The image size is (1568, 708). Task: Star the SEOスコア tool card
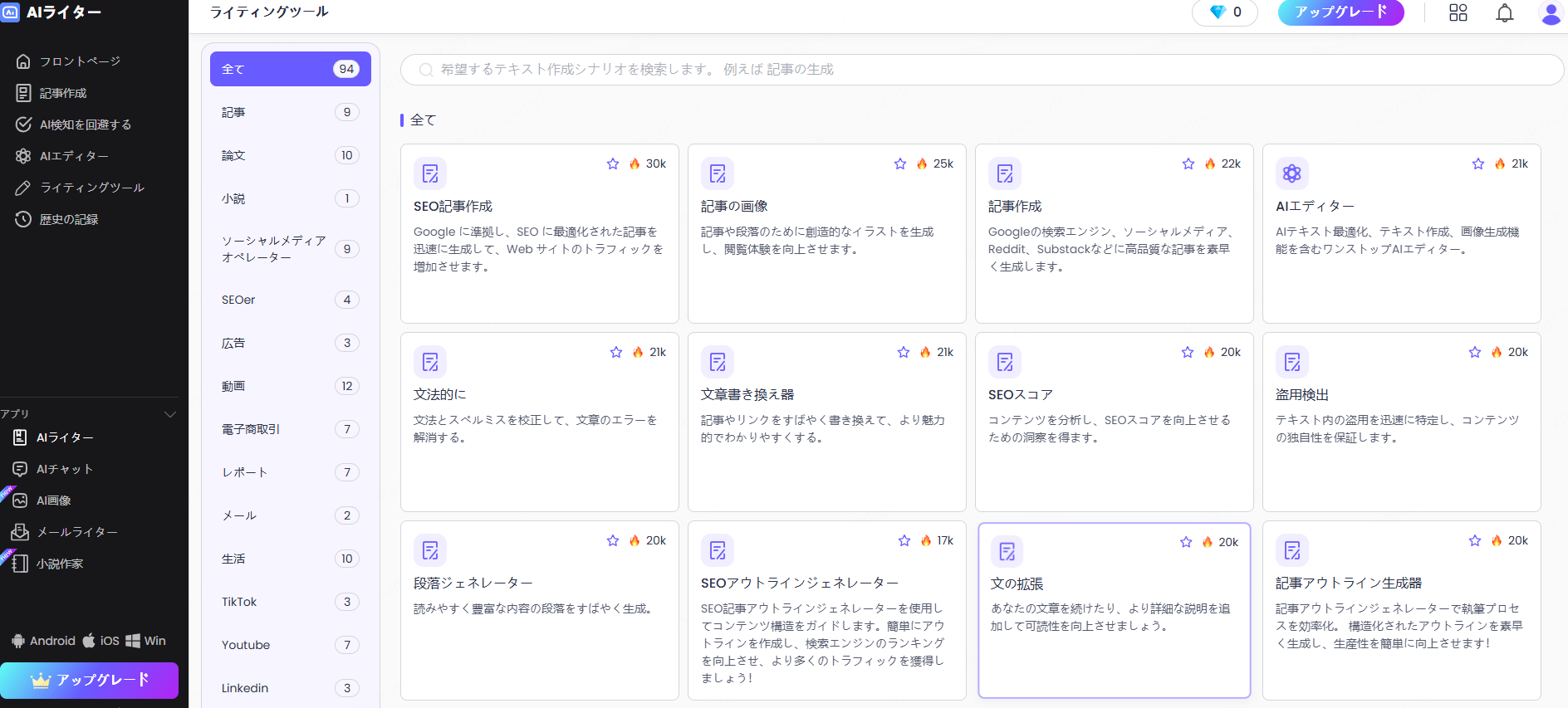point(1188,352)
